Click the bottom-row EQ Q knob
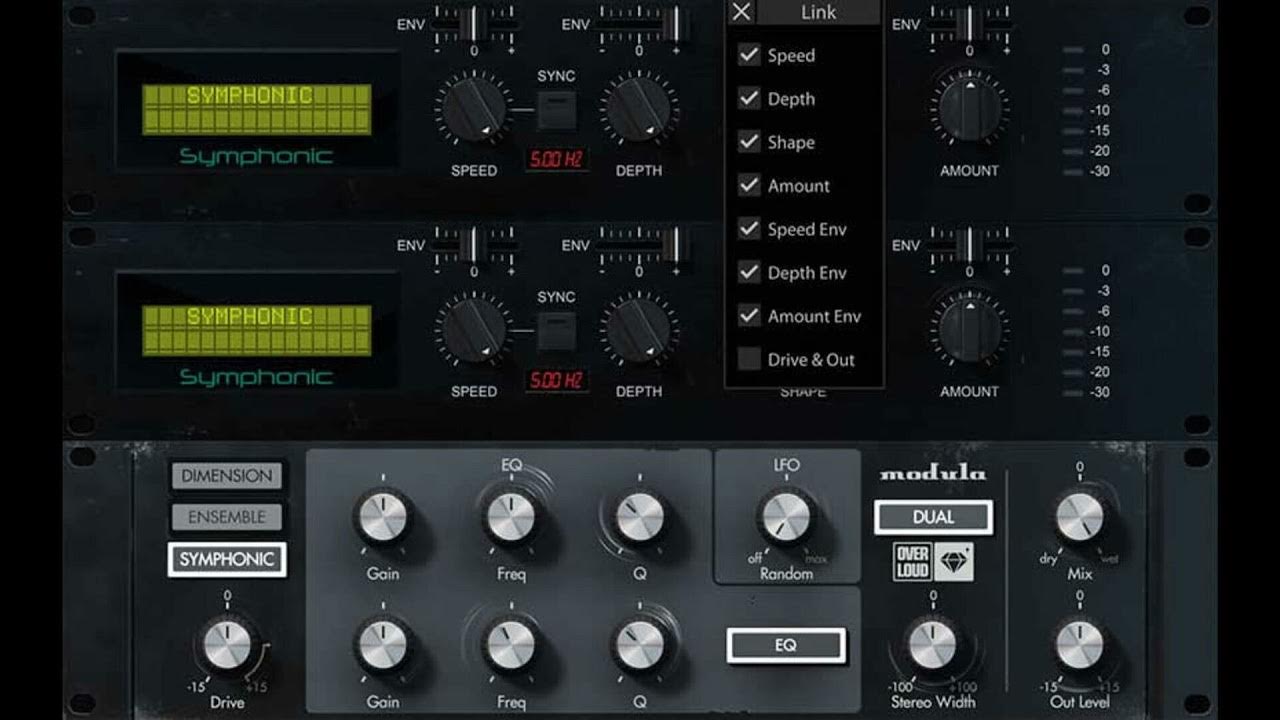This screenshot has width=1280, height=720. 639,646
